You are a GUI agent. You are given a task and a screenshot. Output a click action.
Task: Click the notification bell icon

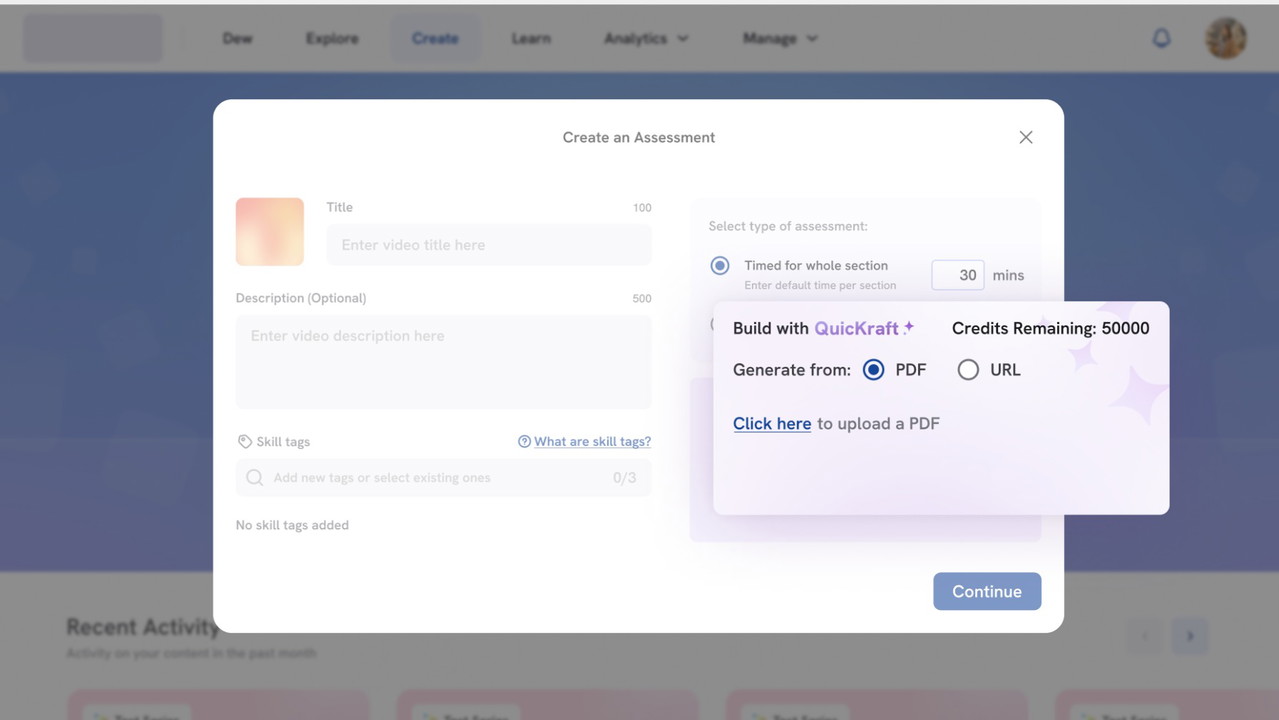point(1161,38)
